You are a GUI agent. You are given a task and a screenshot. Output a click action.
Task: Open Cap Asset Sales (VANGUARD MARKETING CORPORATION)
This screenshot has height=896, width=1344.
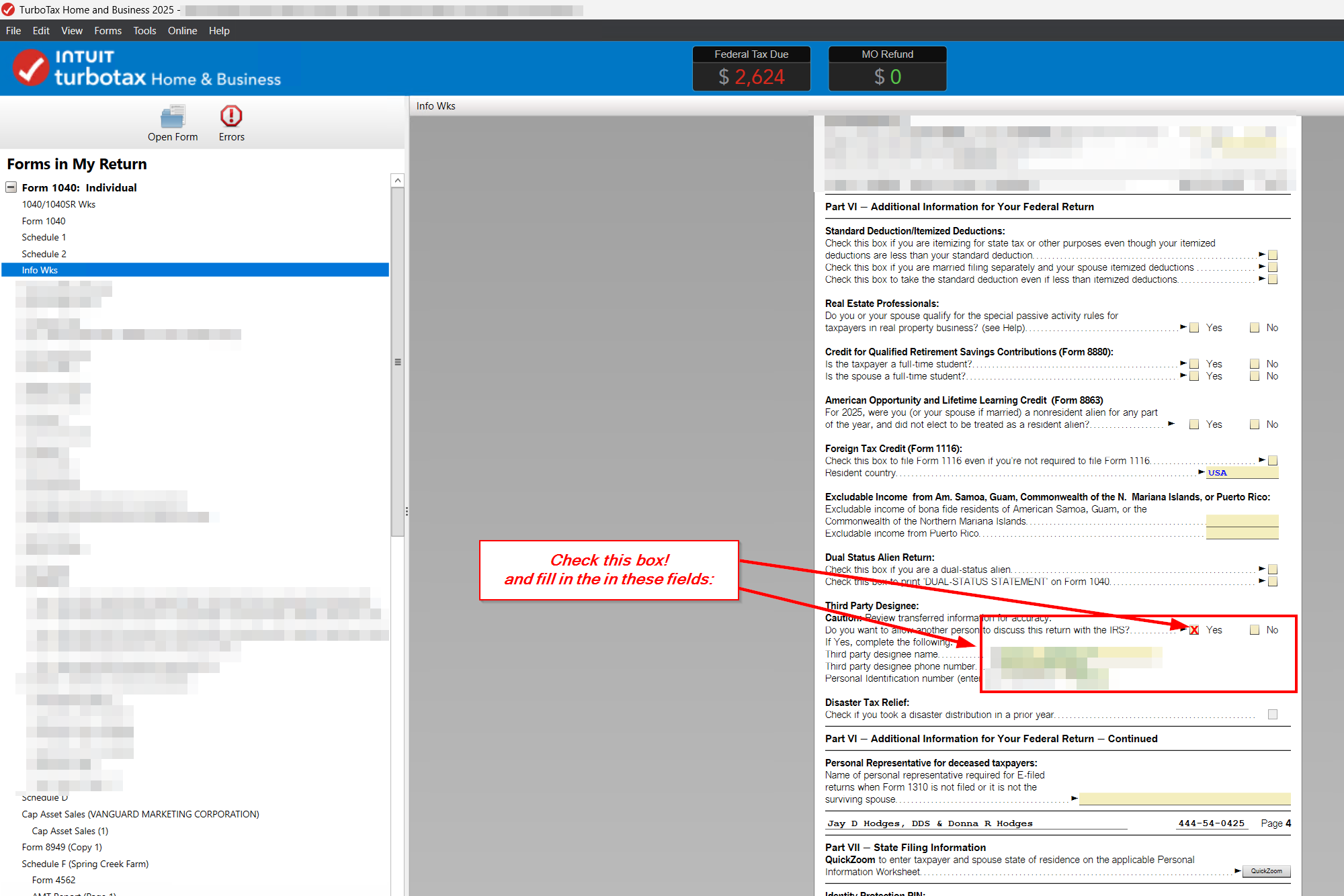(140, 814)
